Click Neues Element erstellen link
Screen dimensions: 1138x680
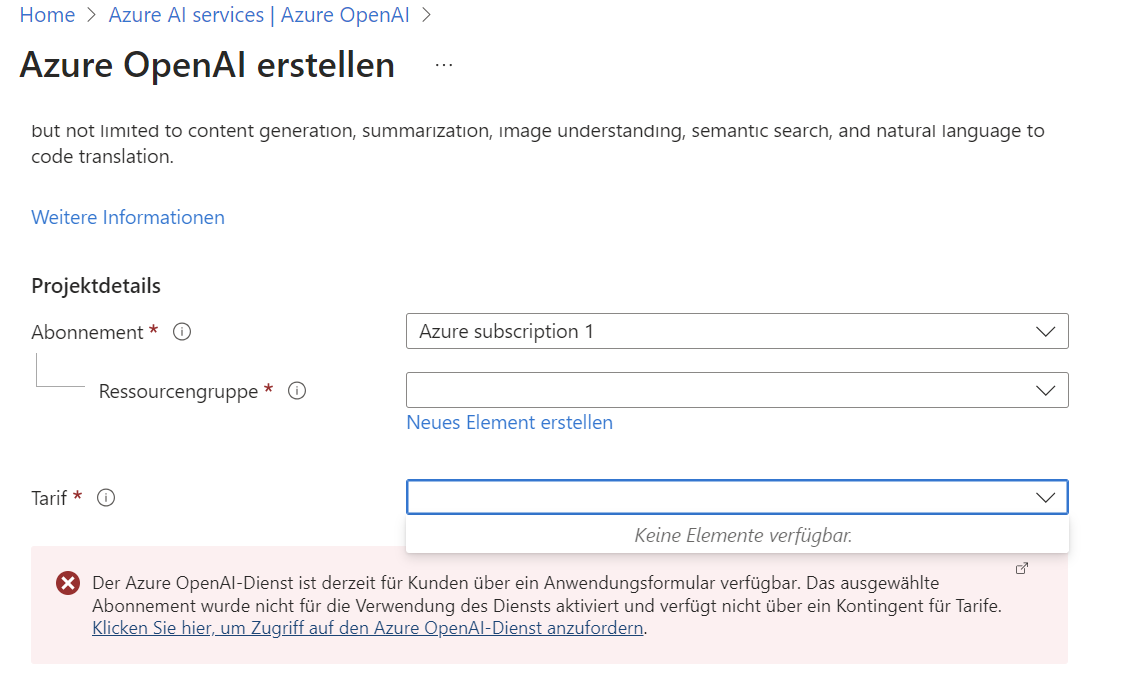(x=509, y=422)
